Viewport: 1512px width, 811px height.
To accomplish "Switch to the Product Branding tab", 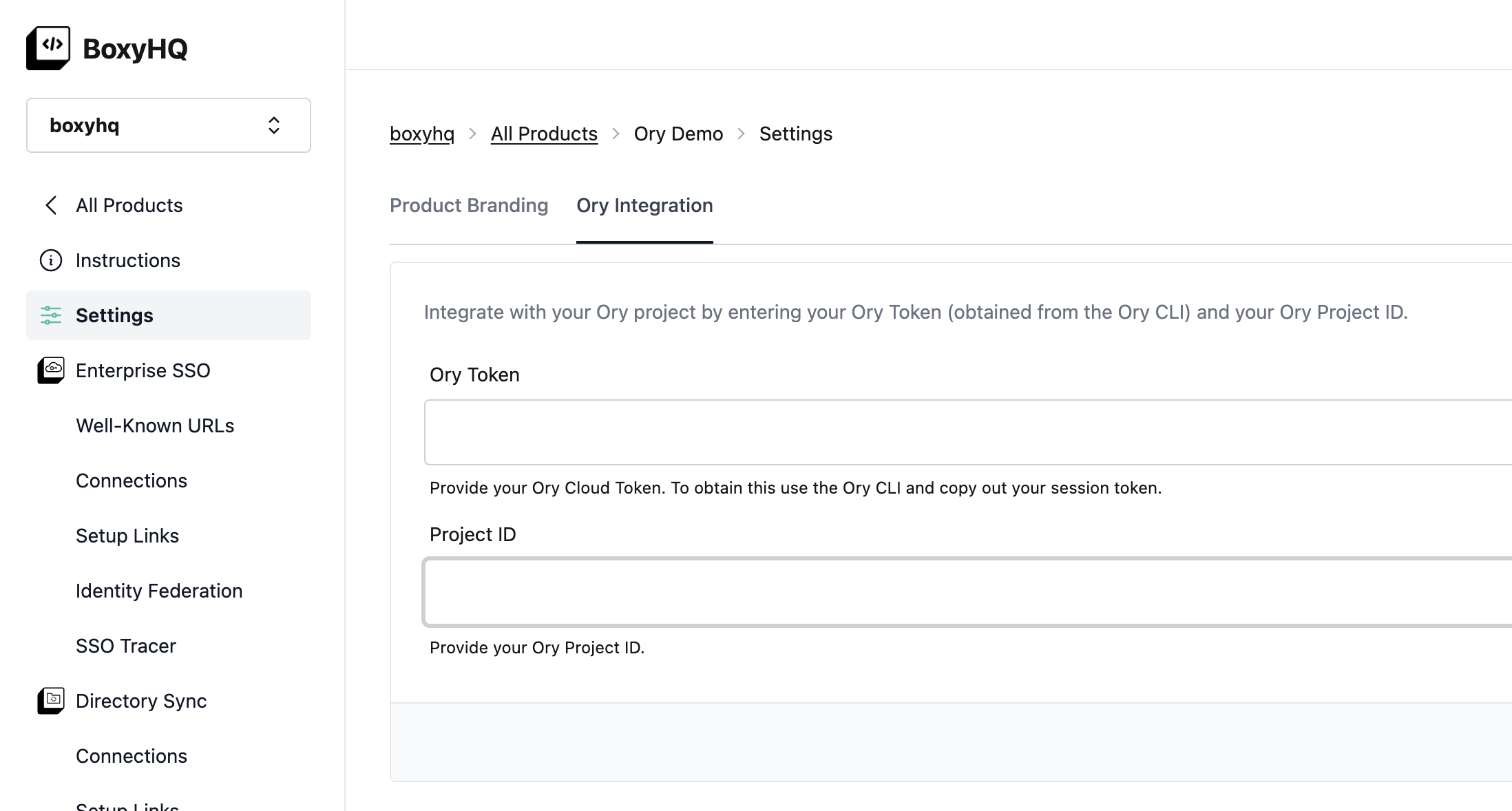I will (x=469, y=205).
